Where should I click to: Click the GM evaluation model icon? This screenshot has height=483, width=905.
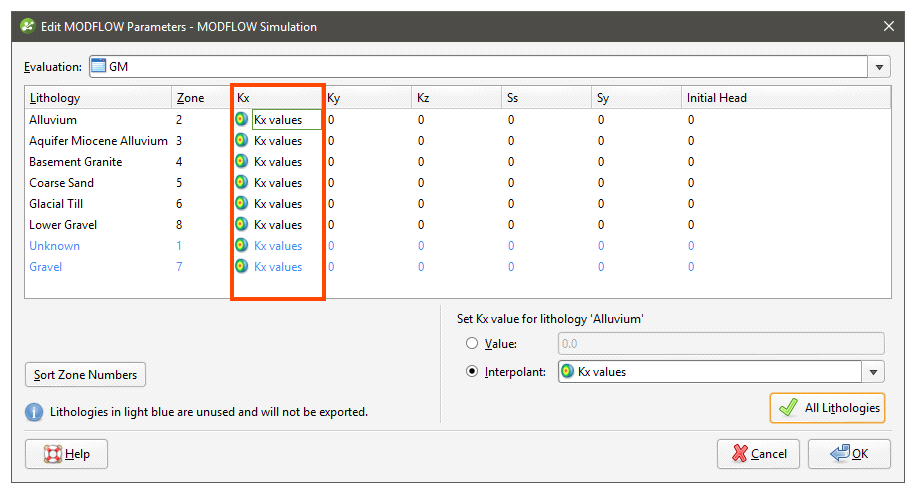[99, 66]
